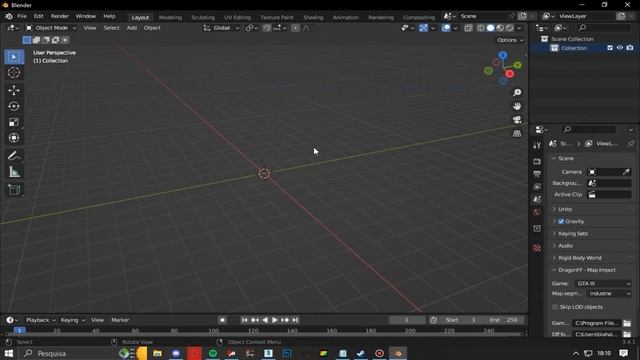Switch to Sculpting workspace tab

click(203, 18)
